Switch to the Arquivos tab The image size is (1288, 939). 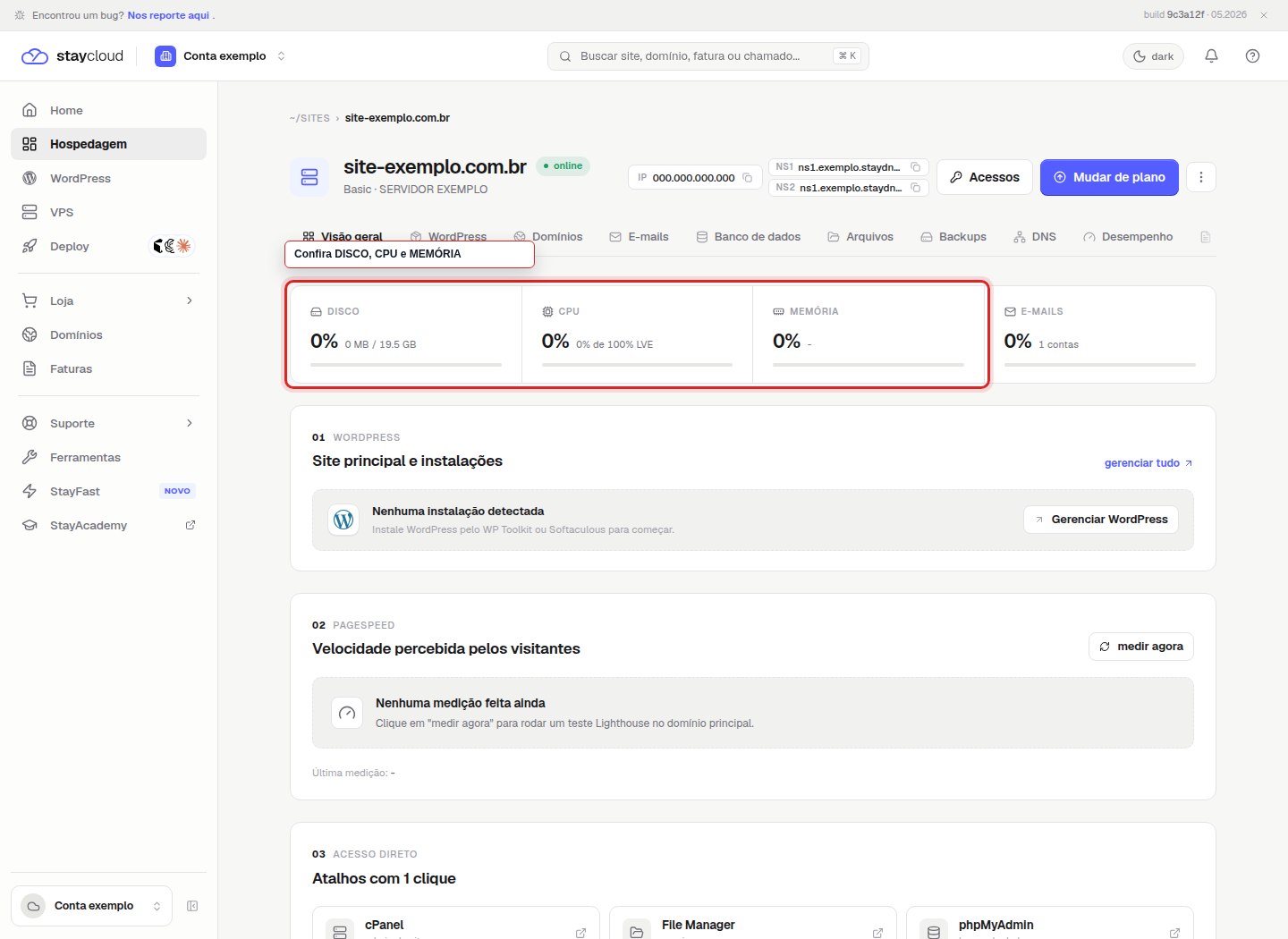[x=860, y=237]
